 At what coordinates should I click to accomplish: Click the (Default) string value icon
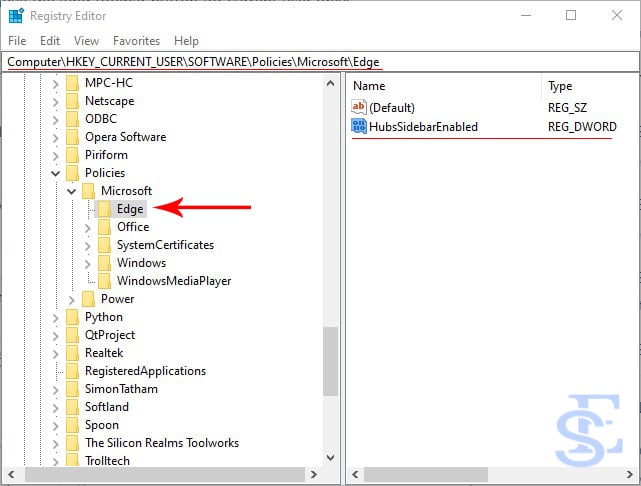pyautogui.click(x=359, y=107)
